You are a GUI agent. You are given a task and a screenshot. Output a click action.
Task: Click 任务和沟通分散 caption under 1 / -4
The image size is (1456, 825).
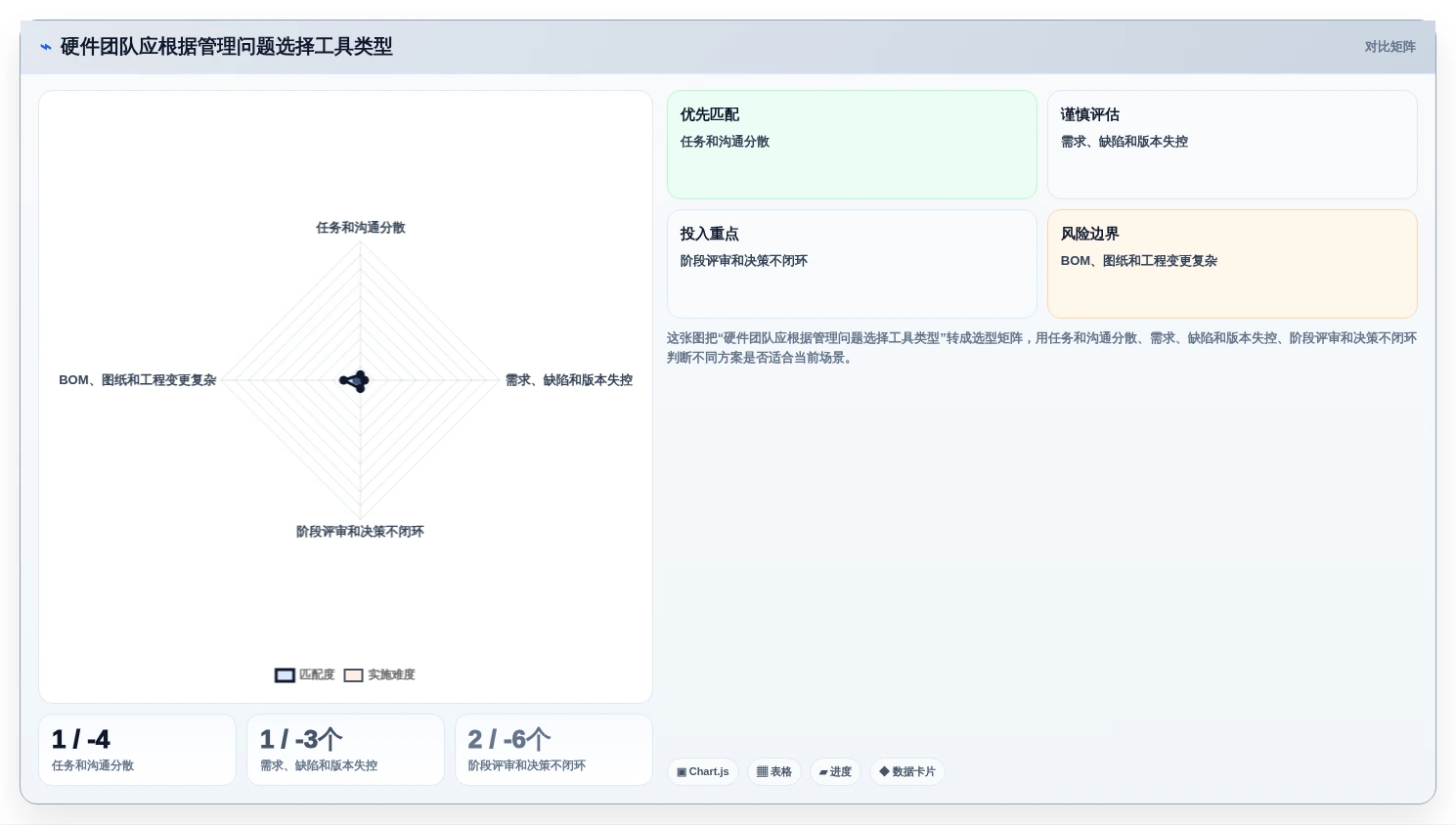point(93,765)
